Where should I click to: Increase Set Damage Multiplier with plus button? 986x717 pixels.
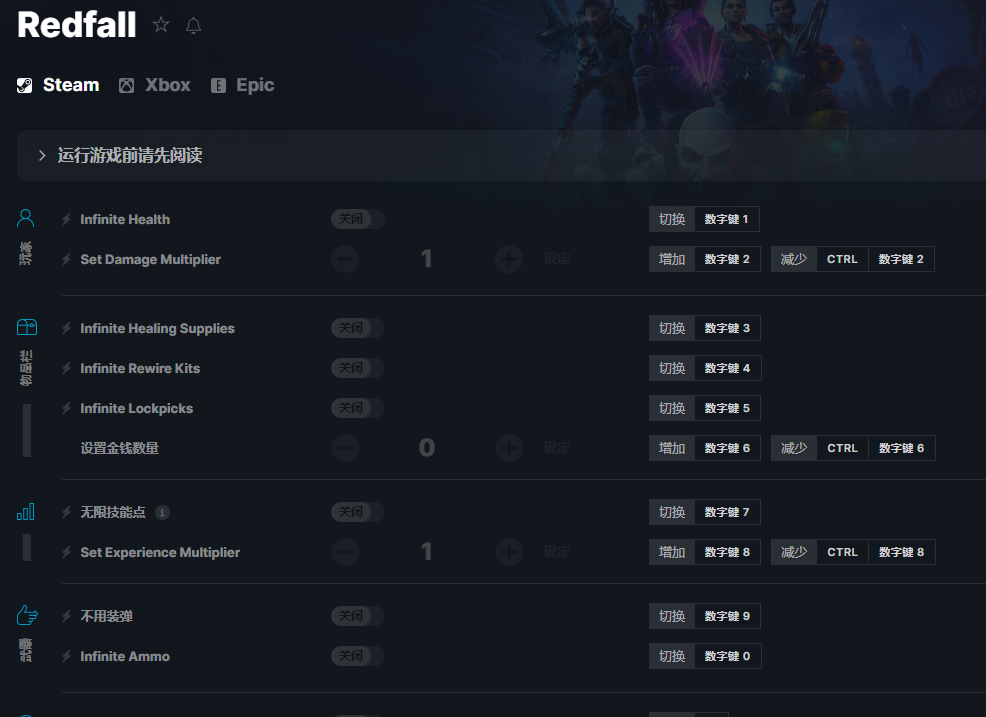509,259
